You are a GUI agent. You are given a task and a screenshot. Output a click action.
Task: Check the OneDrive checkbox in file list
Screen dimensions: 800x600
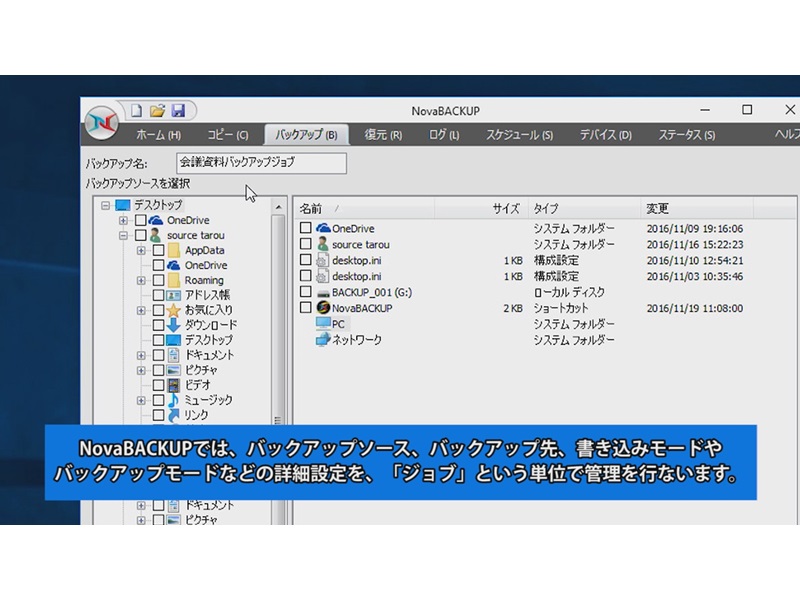306,228
